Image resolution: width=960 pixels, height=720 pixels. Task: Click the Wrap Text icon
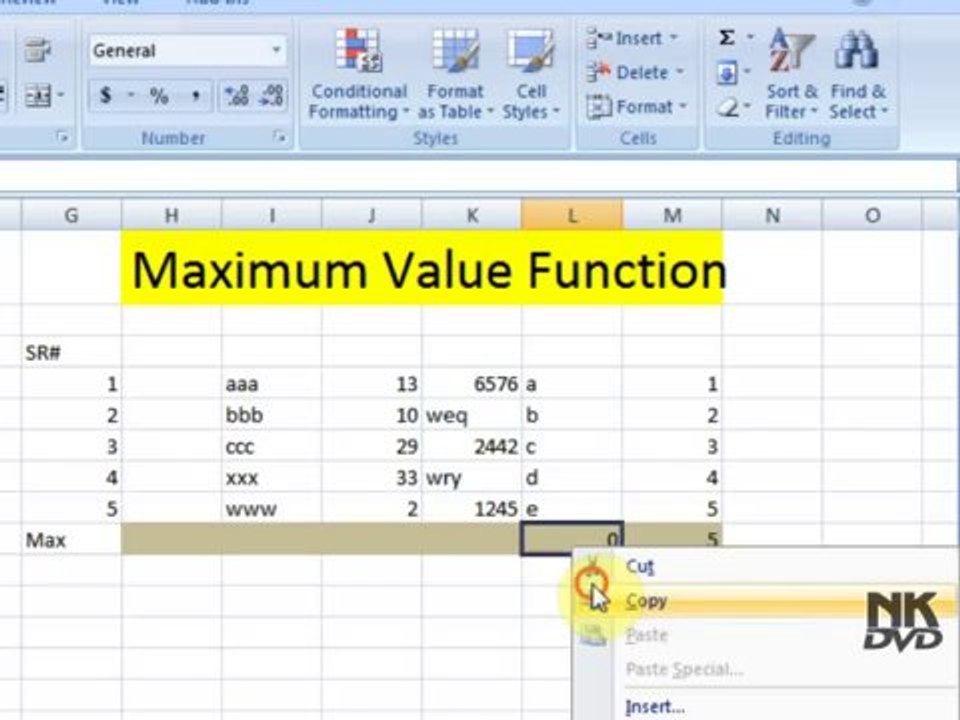(x=37, y=50)
